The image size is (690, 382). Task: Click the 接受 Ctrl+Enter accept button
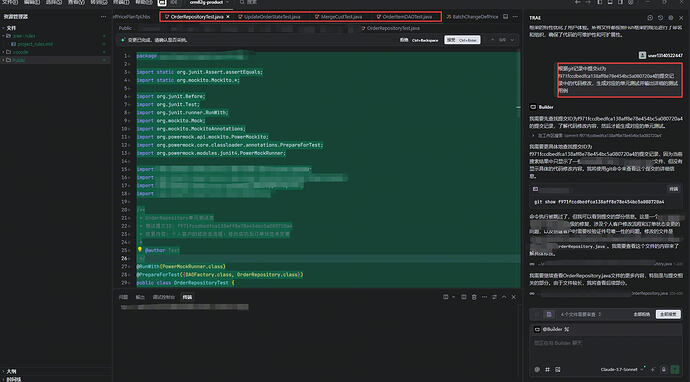(x=462, y=40)
